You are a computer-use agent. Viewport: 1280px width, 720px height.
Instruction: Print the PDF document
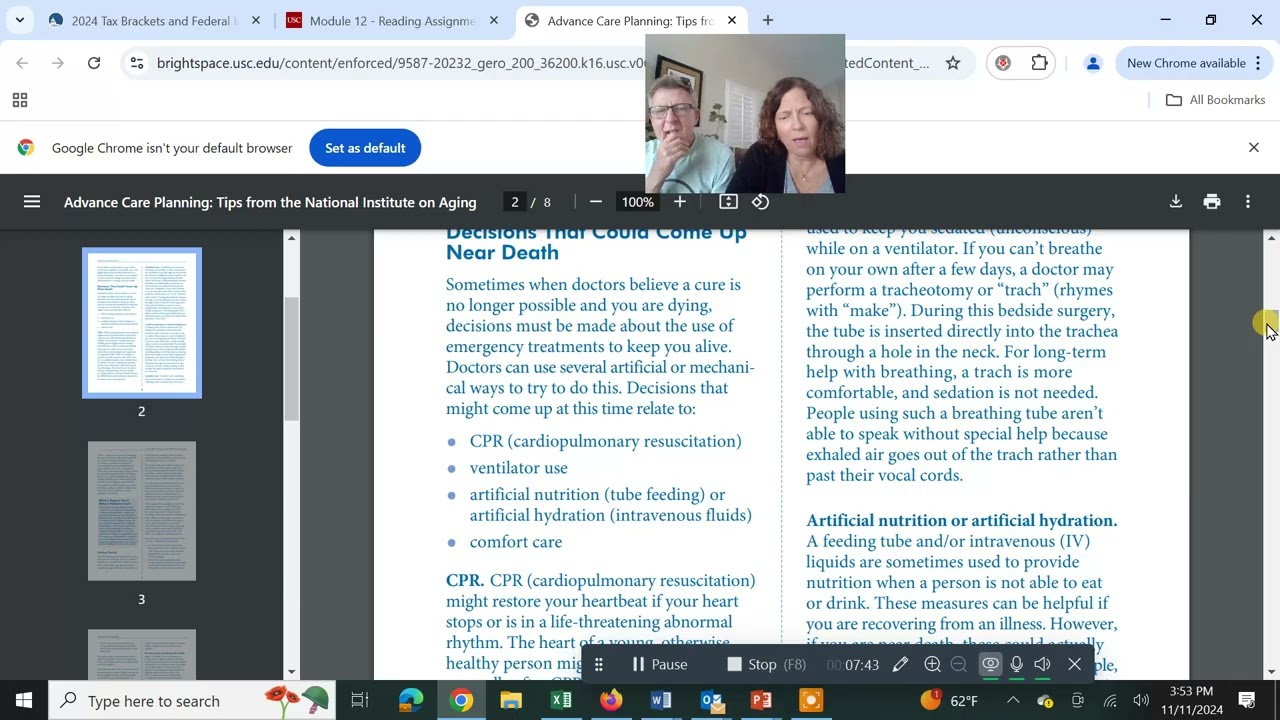click(x=1212, y=202)
